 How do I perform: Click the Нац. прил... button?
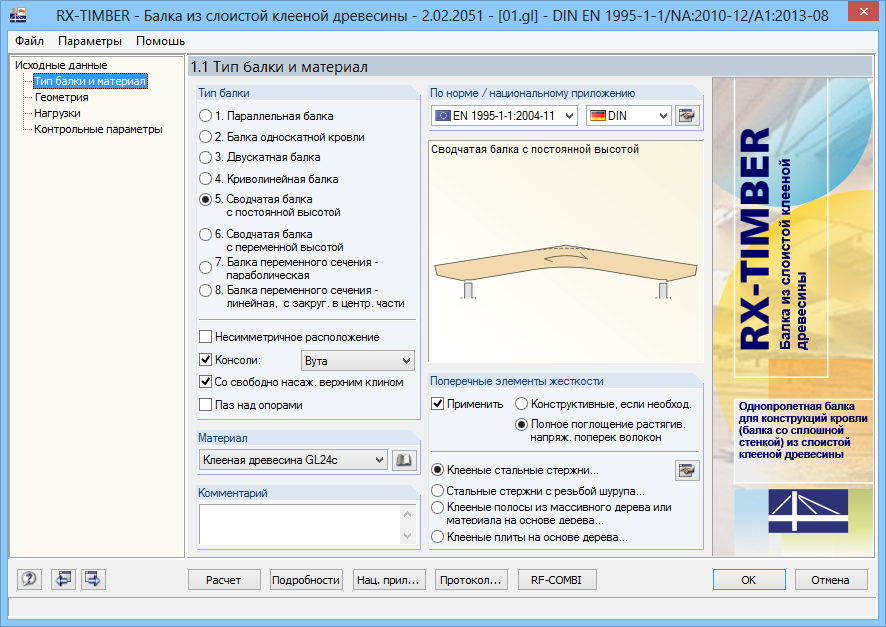click(388, 580)
